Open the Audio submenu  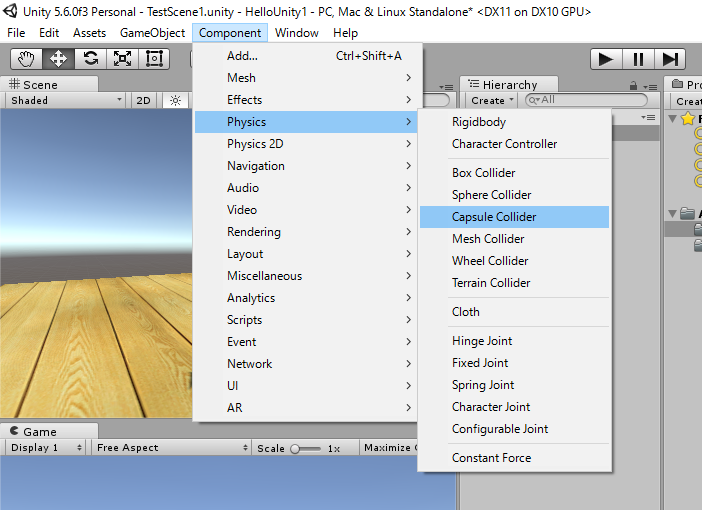point(306,188)
